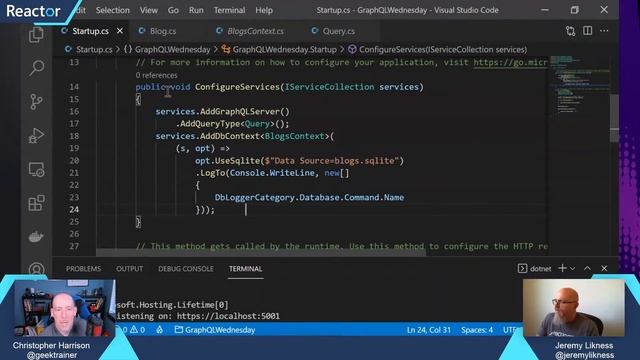
Task: Click on AddGraphQLServer in line 16
Action: pos(240,111)
